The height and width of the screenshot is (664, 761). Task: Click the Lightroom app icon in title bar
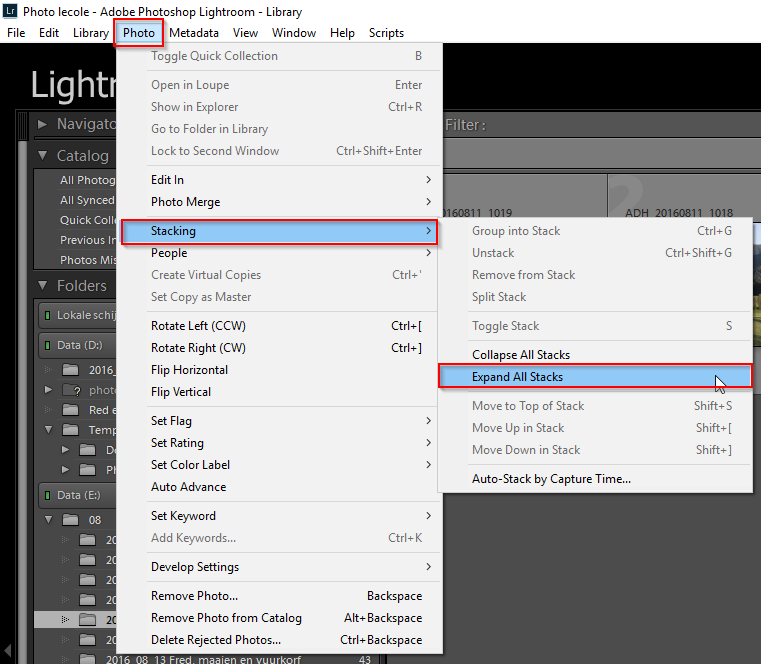11,10
